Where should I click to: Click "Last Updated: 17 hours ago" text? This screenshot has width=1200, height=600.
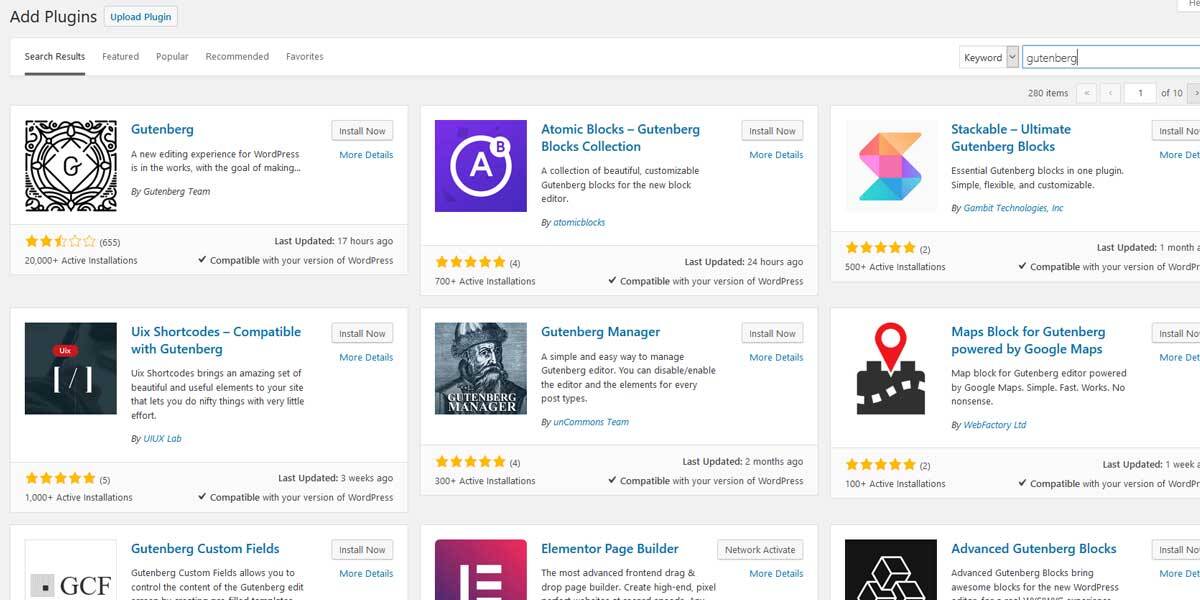click(334, 241)
